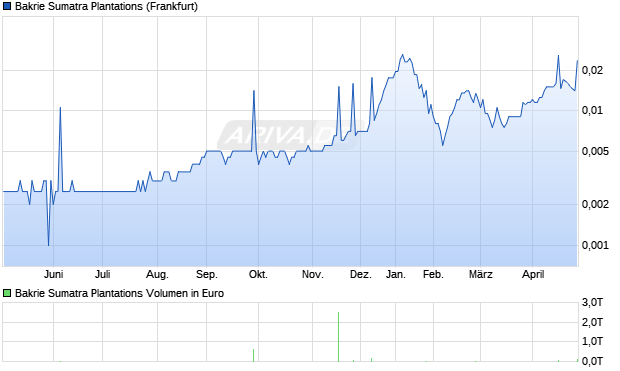Click the blue legend square for Bakrie Sumatra Plantations
Screen dimensions: 620x371
point(7,7)
